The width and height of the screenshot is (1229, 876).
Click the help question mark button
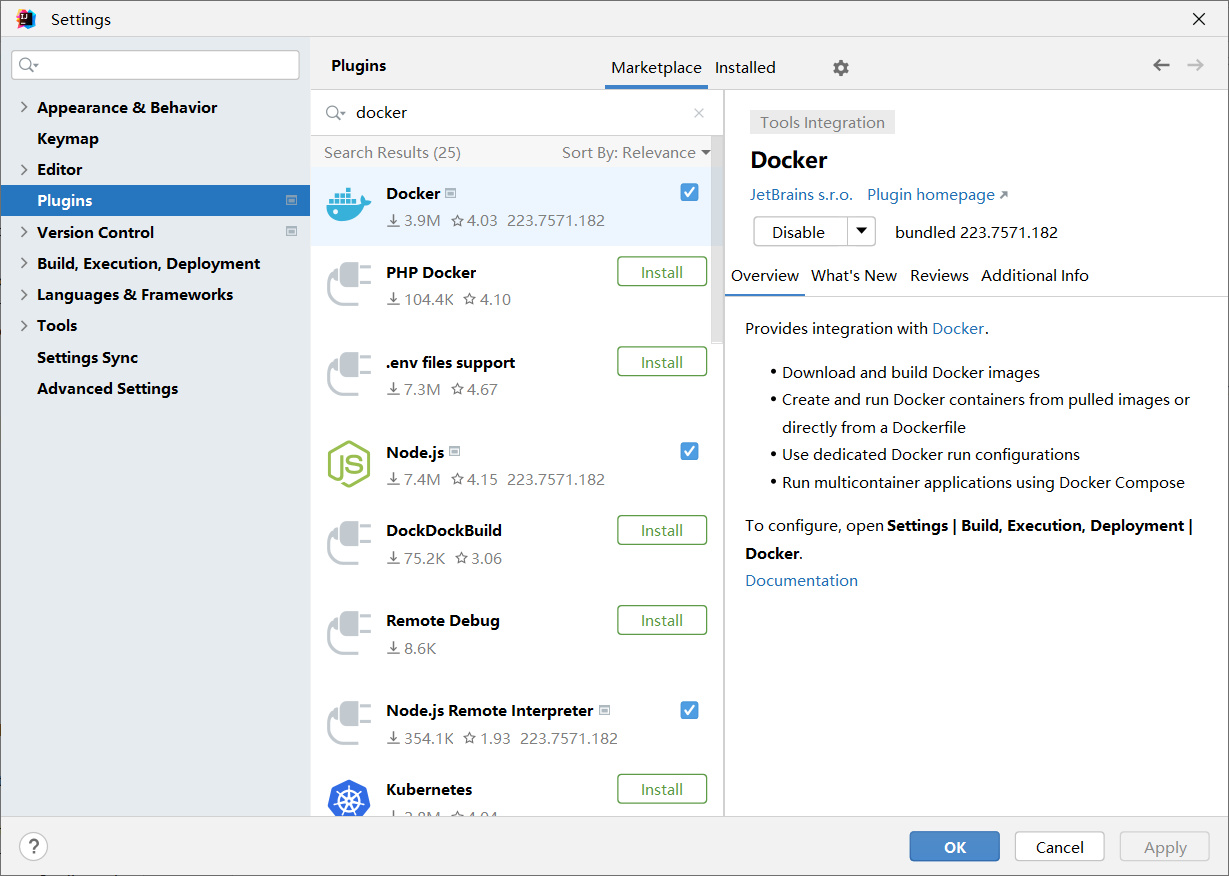[x=34, y=846]
